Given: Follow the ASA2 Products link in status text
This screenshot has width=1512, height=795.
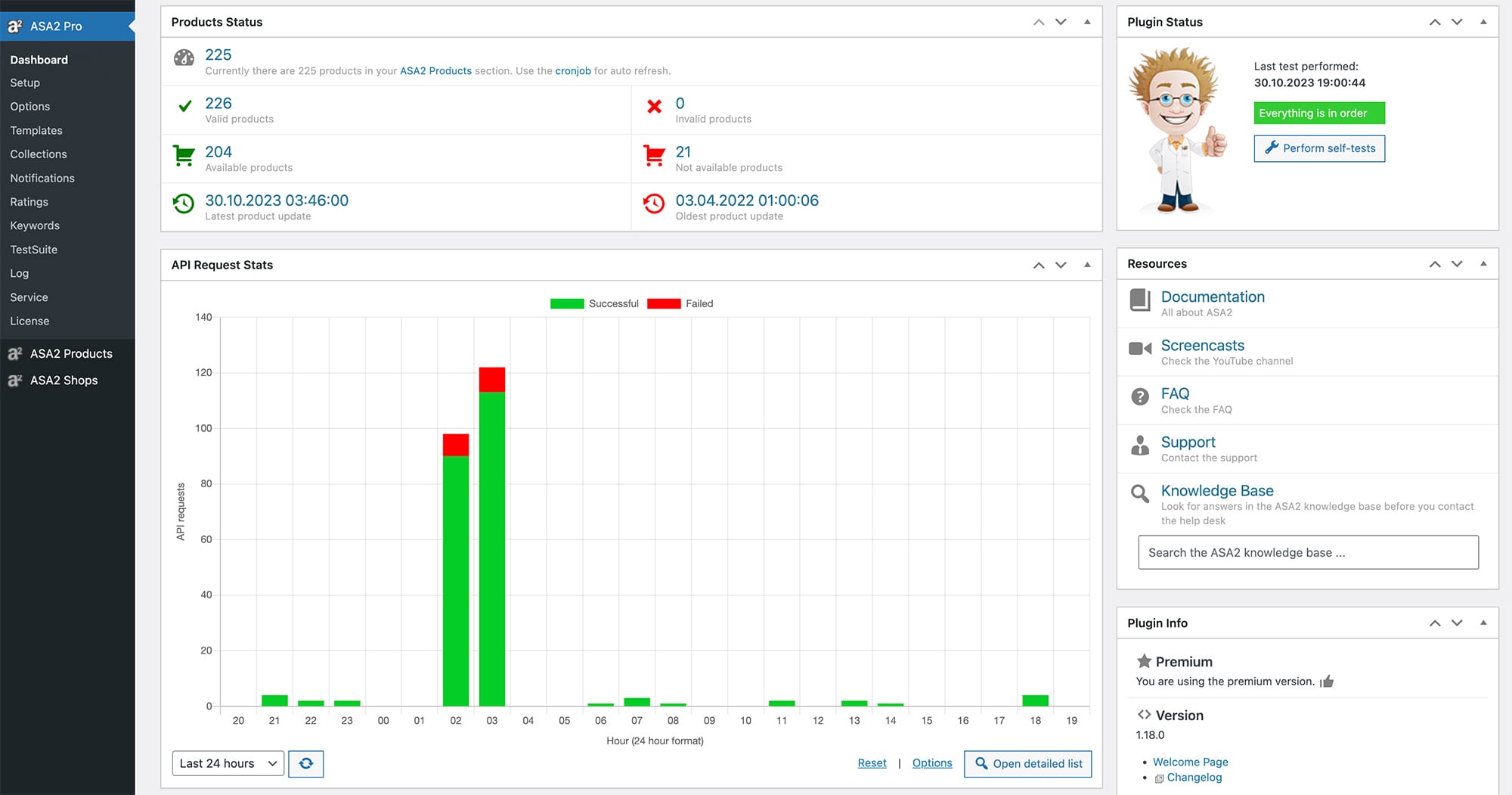Looking at the screenshot, I should coord(435,71).
